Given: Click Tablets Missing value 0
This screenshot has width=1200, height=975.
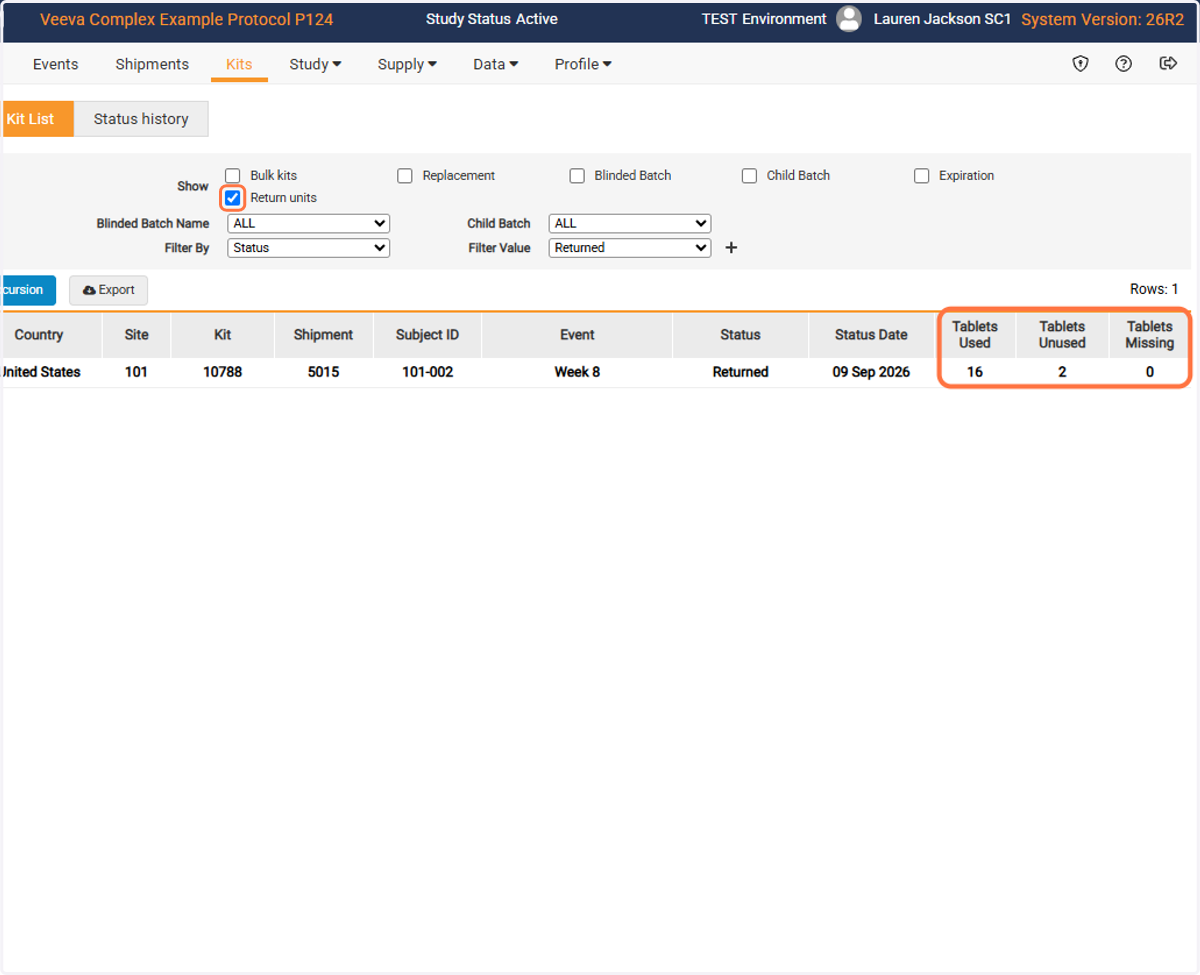Looking at the screenshot, I should 1150,372.
